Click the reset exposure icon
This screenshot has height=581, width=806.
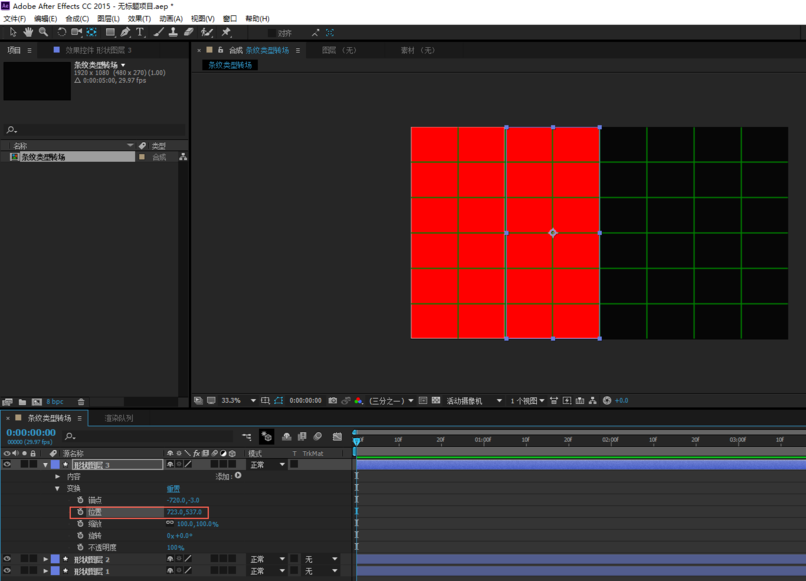point(607,401)
